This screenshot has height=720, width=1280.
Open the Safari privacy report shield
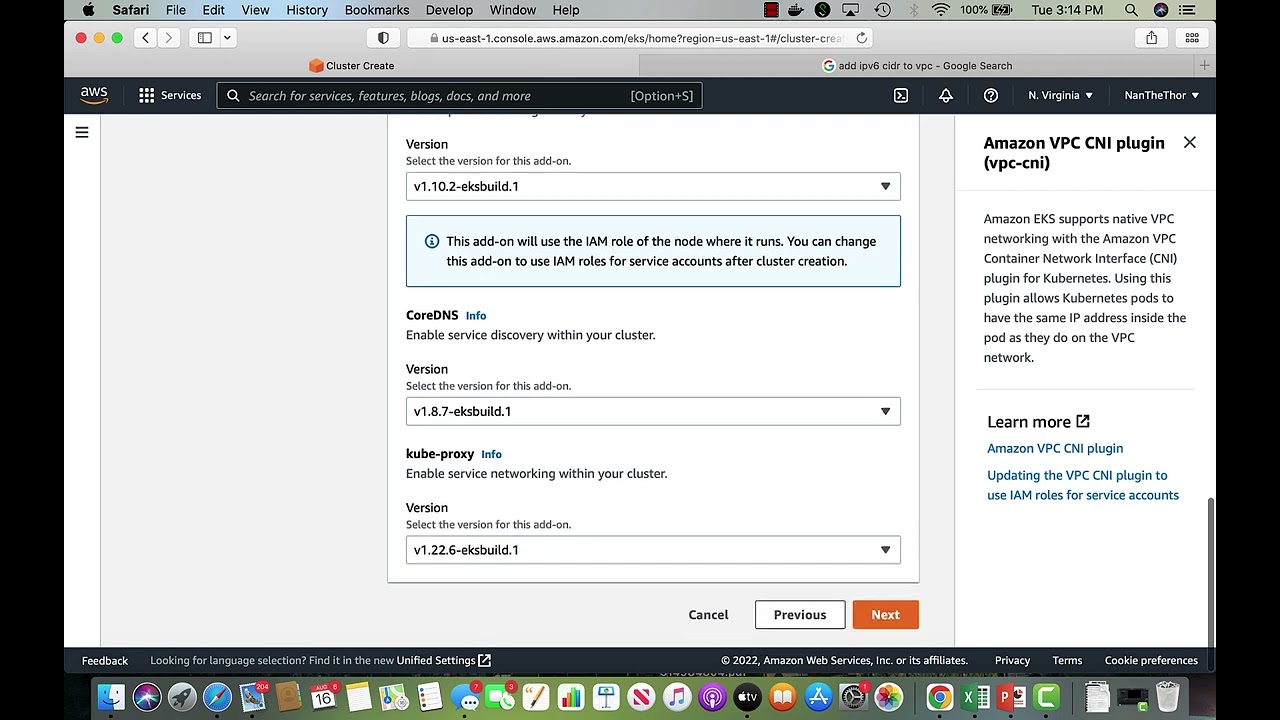point(383,38)
